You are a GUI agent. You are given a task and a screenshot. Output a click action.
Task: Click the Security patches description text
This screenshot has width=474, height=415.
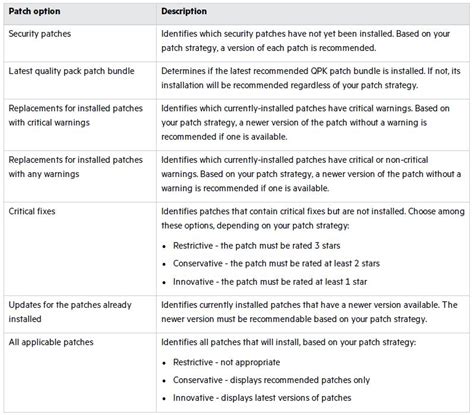click(x=306, y=41)
